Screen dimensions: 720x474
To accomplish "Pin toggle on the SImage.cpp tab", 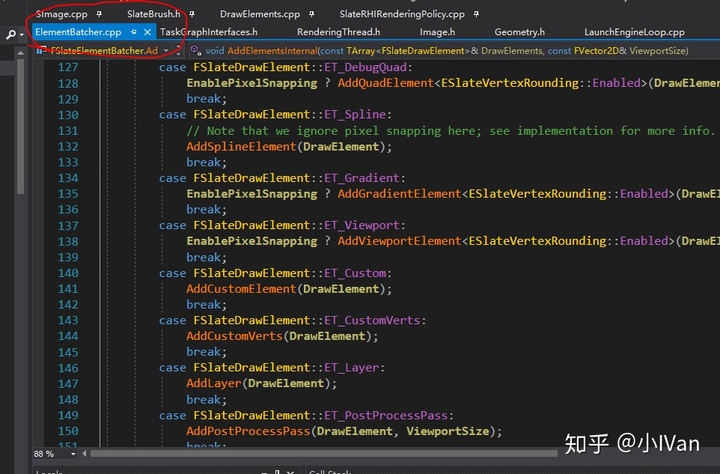I will [99, 14].
